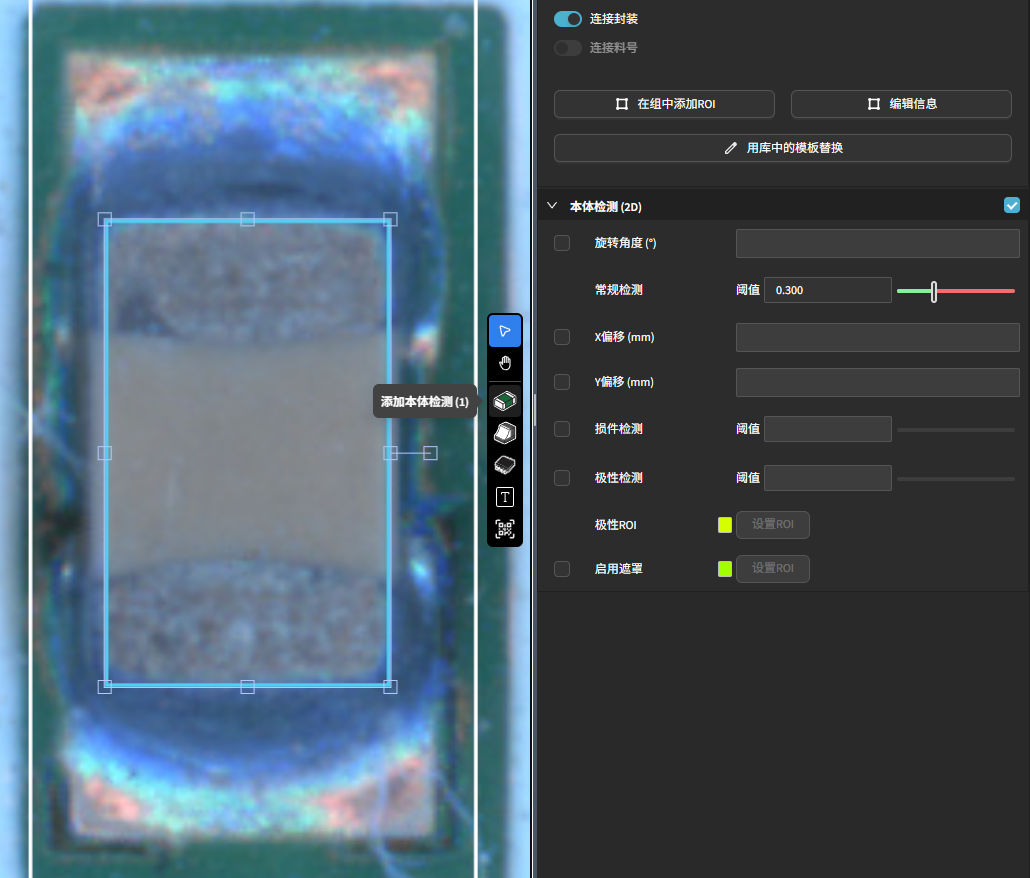Select the text (T) detection tool

coord(505,497)
